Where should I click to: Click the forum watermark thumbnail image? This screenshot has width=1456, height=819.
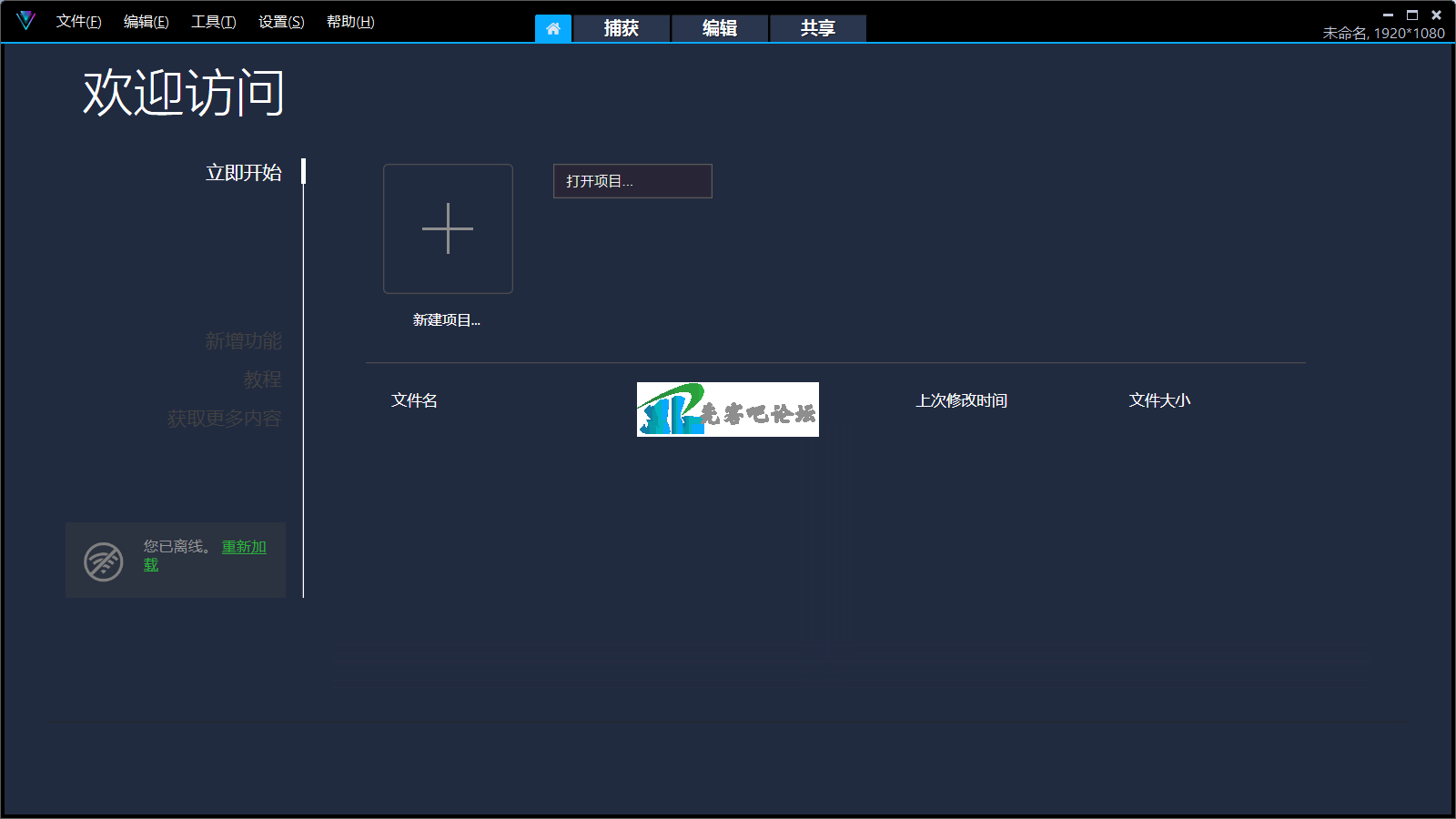click(727, 409)
